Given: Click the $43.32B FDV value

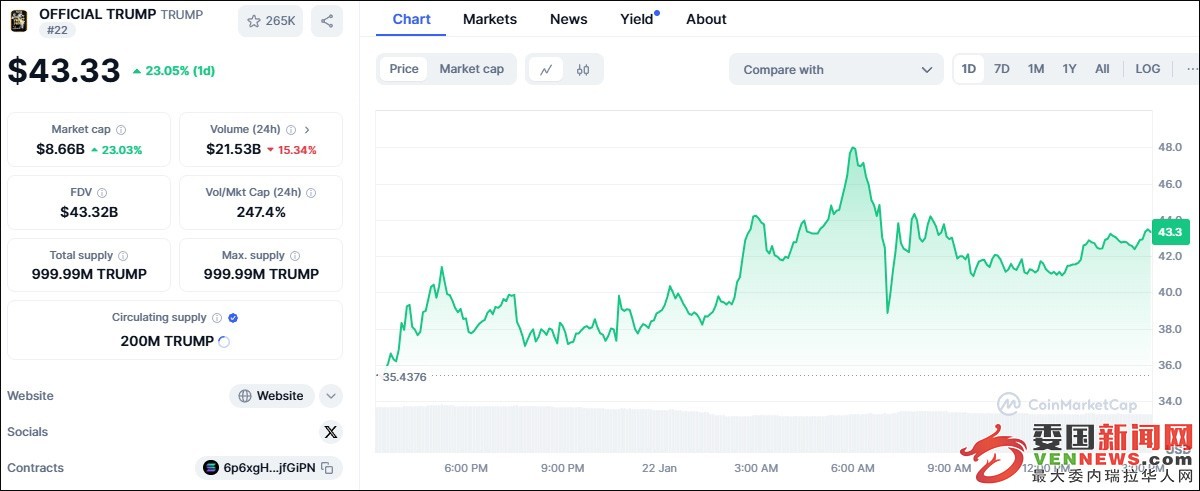Looking at the screenshot, I should 89,212.
